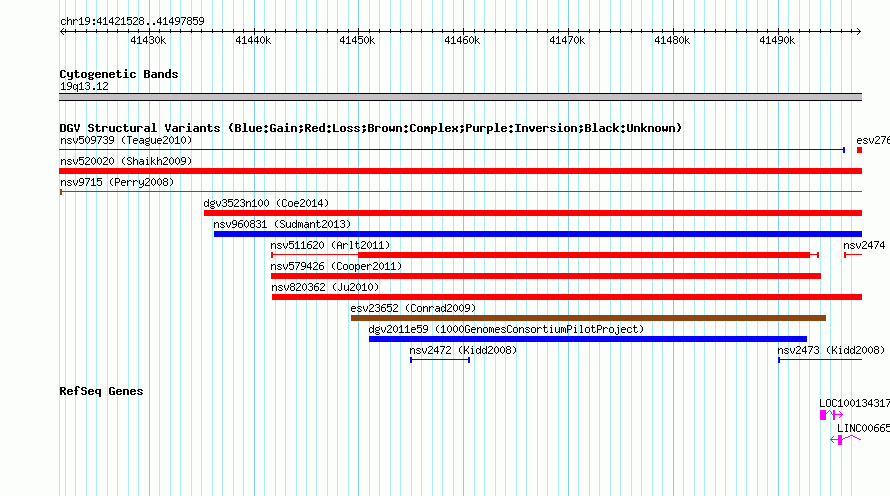Click the 41450k ruler tick

pyautogui.click(x=357, y=40)
